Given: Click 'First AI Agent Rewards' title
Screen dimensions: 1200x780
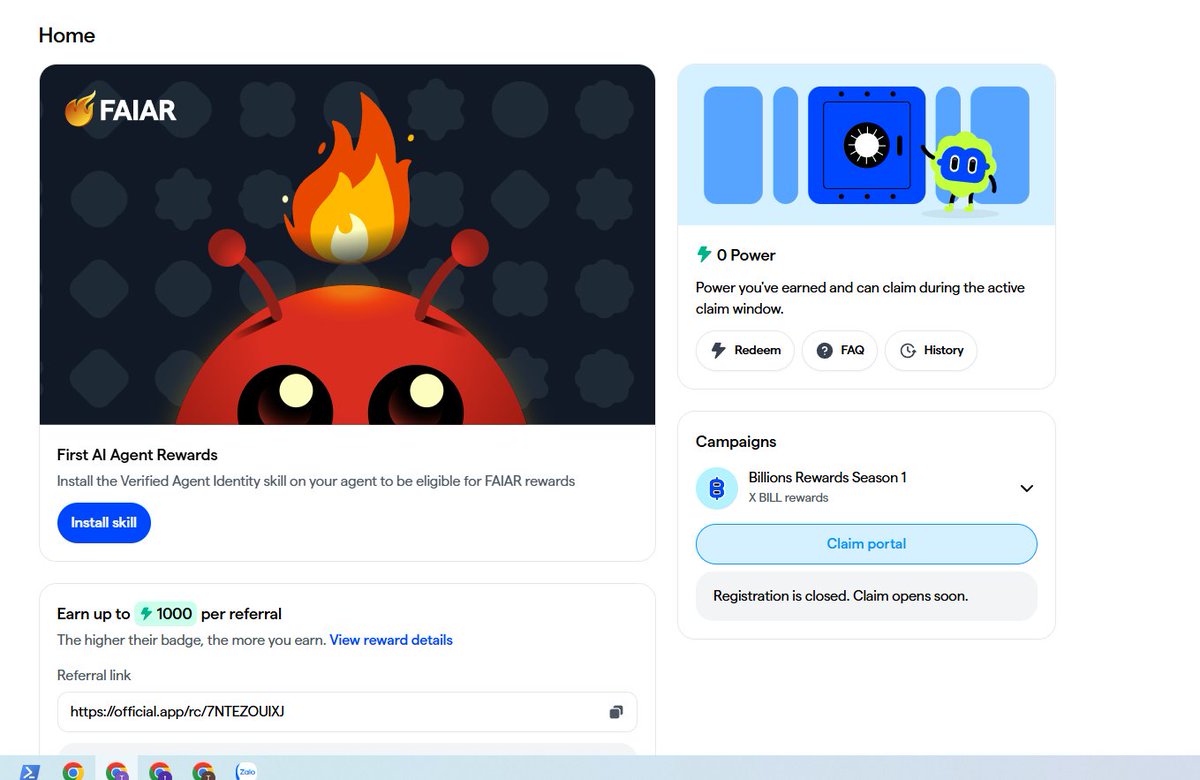Looking at the screenshot, I should [x=138, y=455].
